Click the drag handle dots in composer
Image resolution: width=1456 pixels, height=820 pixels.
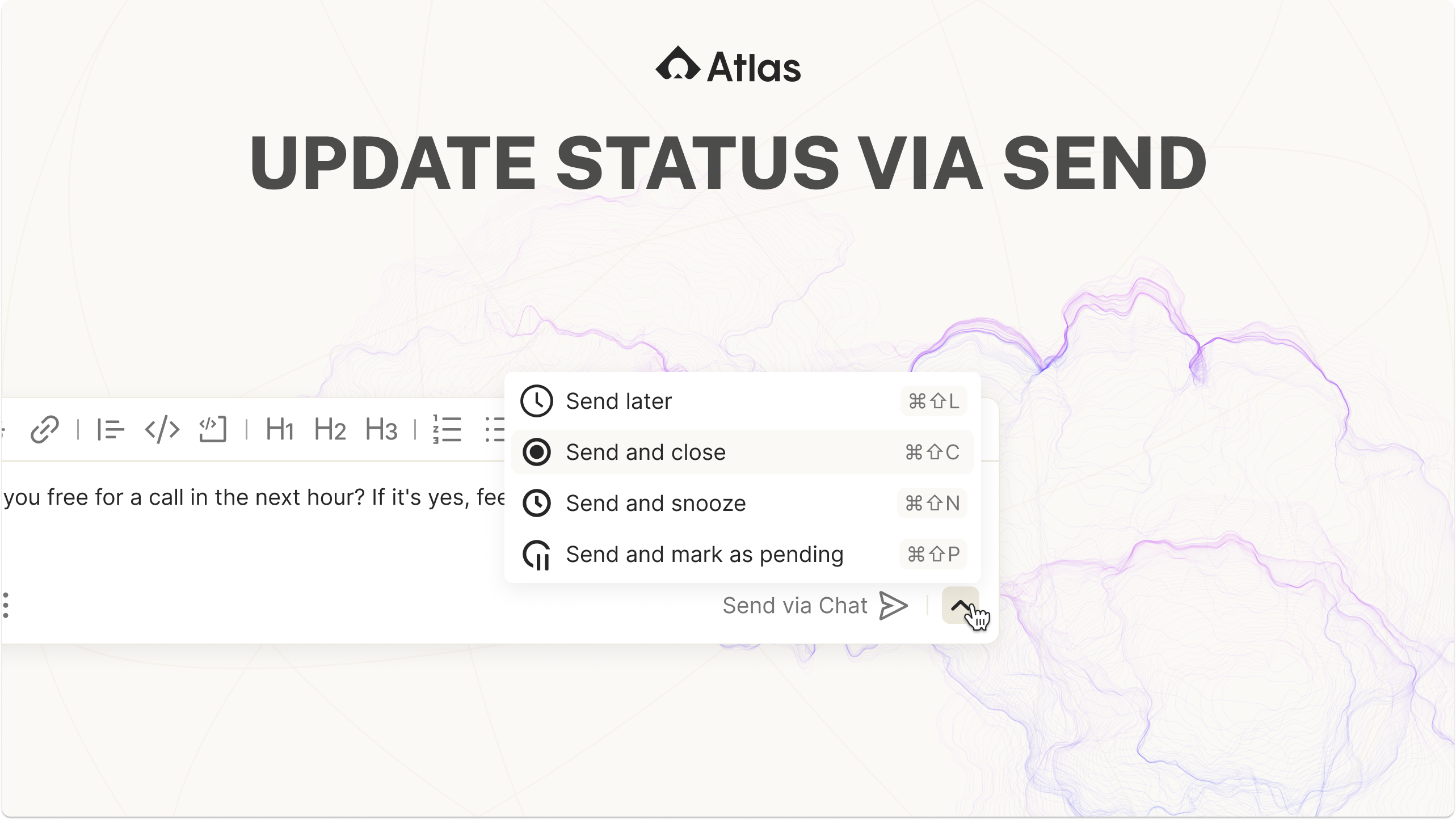pos(6,605)
